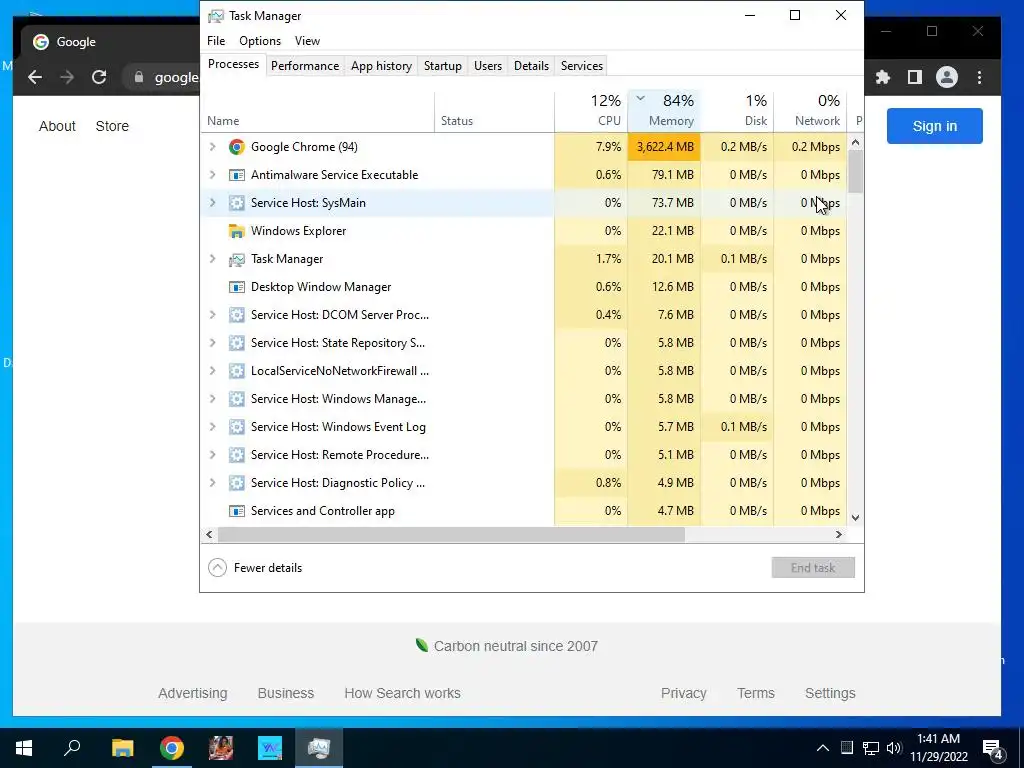The width and height of the screenshot is (1024, 768).
Task: Open the Terms footer link
Action: click(756, 693)
